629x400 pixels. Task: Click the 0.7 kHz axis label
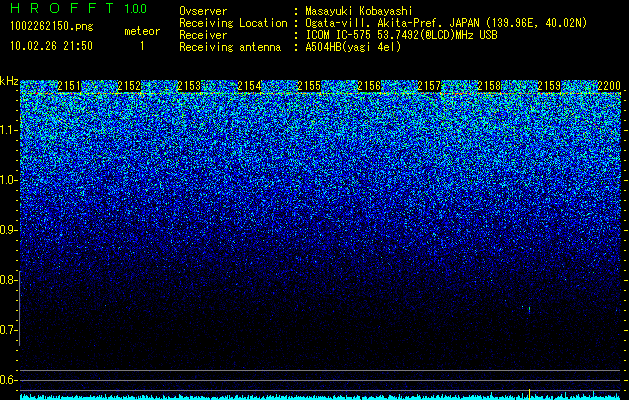(x=9, y=330)
